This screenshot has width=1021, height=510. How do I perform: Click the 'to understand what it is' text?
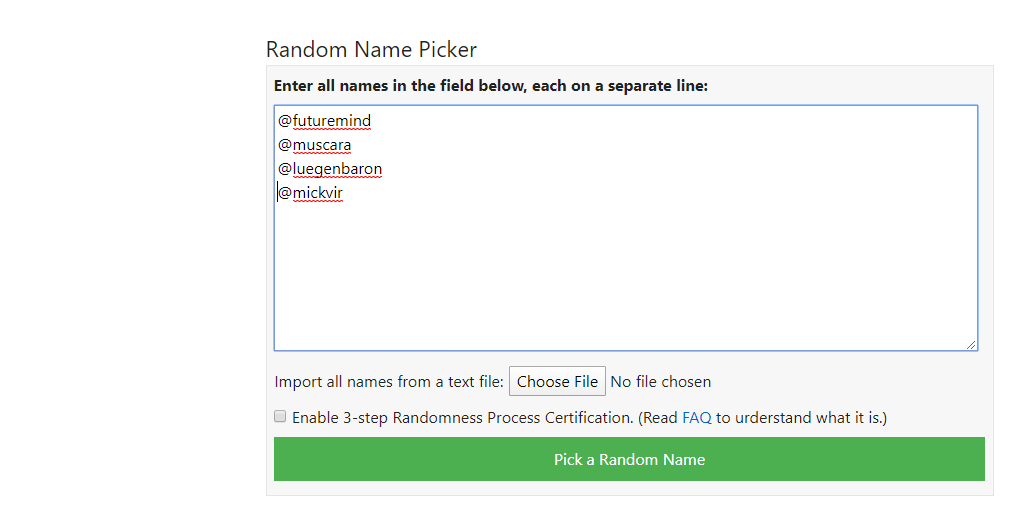tap(801, 418)
